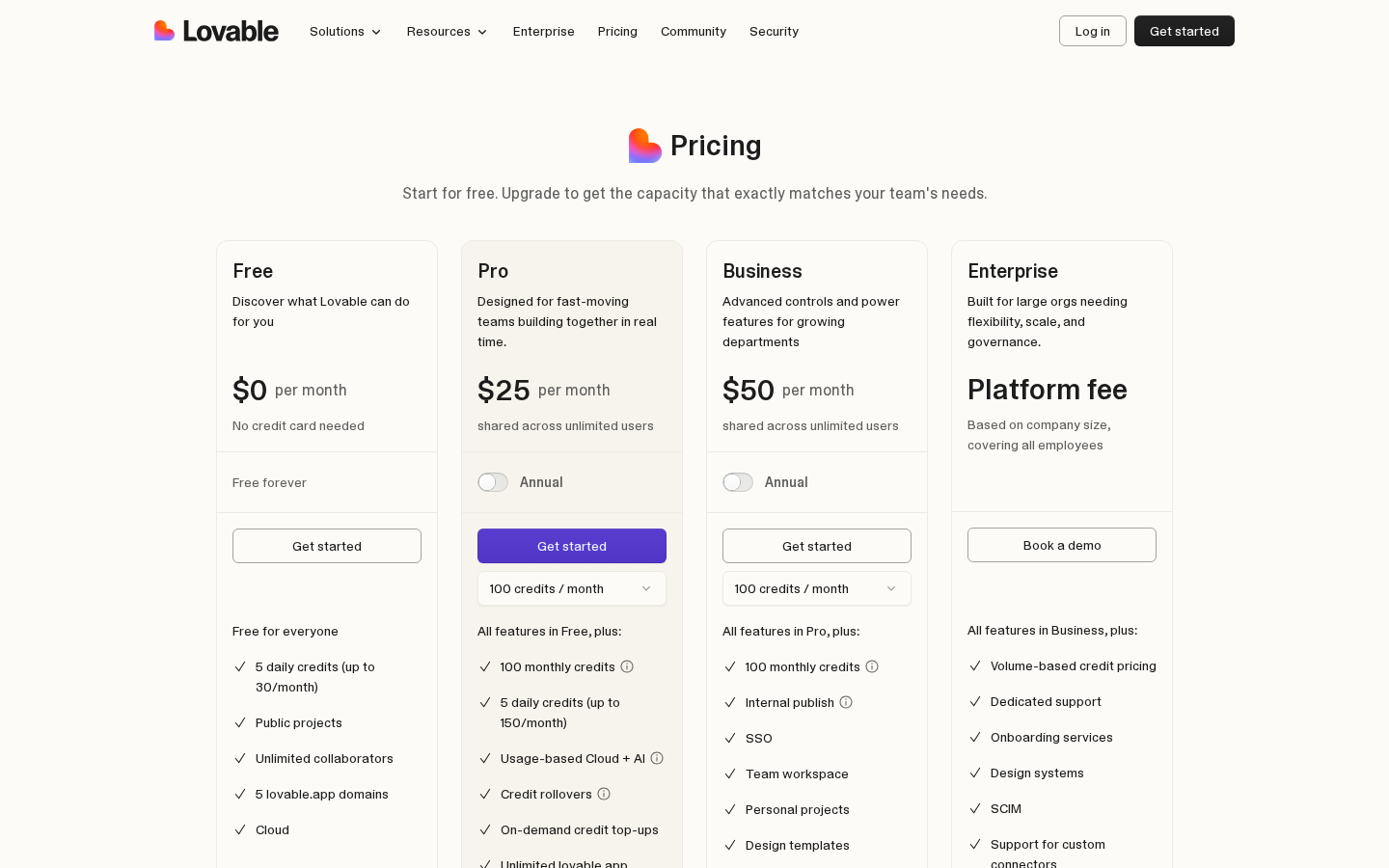Click Get started under the Free plan
Screen dimensions: 1389x868
coord(327,546)
